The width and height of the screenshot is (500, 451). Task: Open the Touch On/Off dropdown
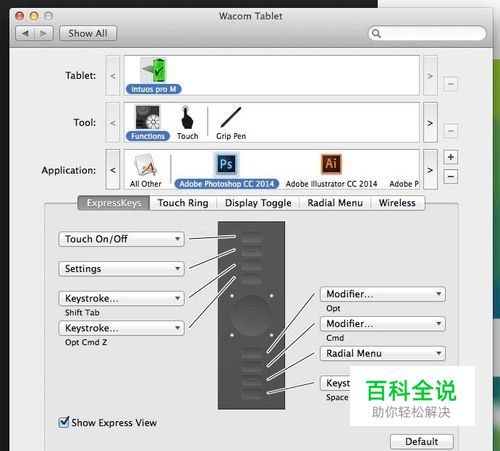click(121, 239)
